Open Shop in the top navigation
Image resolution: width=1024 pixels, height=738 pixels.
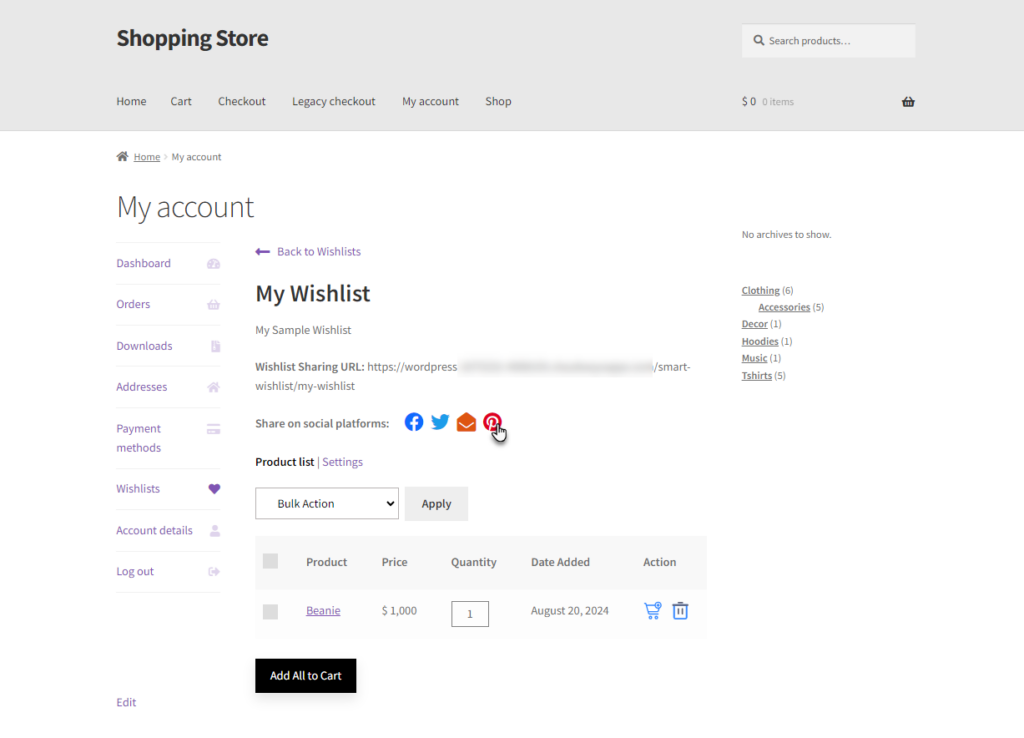click(498, 101)
